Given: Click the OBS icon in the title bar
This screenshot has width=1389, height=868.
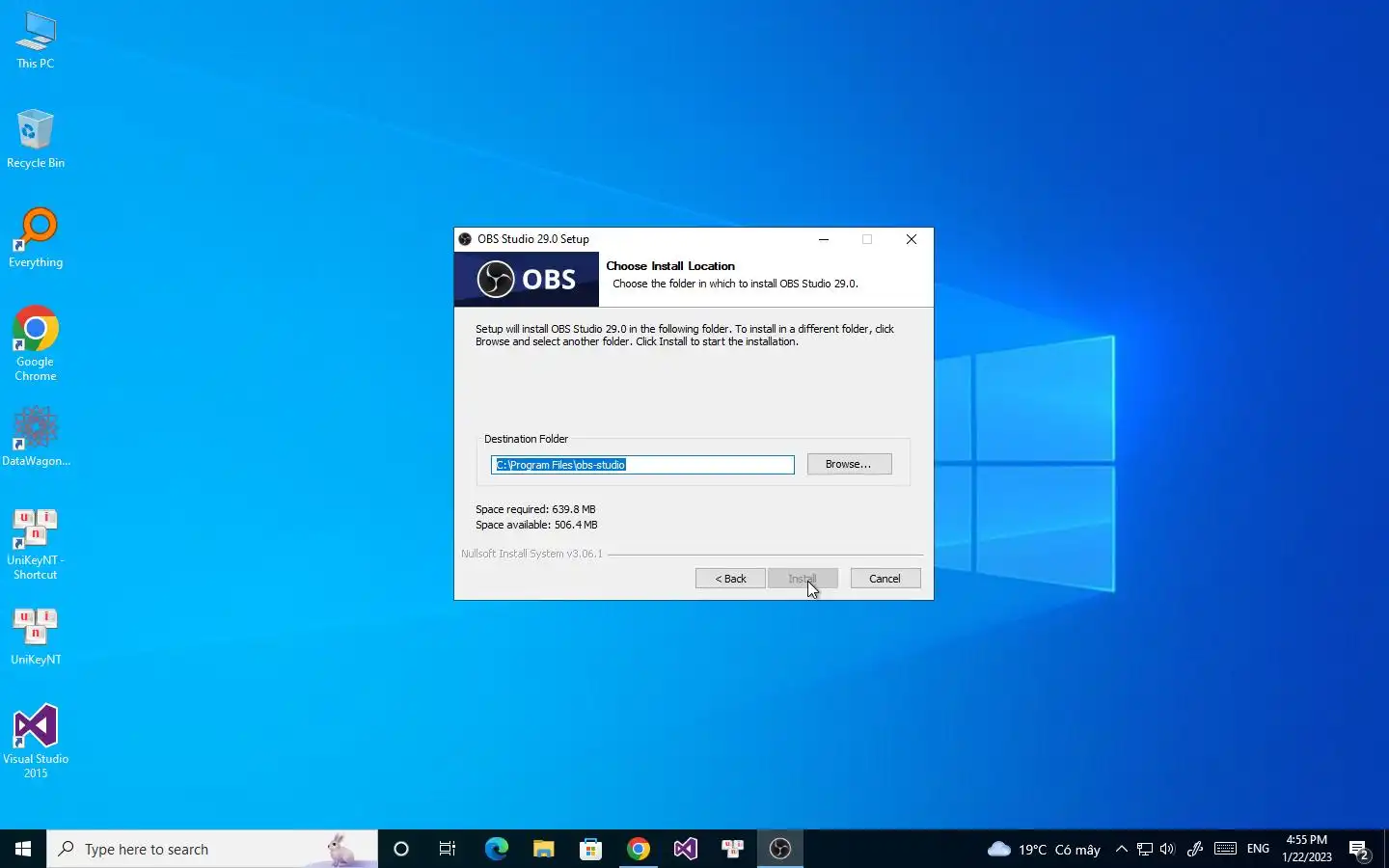Looking at the screenshot, I should point(465,239).
